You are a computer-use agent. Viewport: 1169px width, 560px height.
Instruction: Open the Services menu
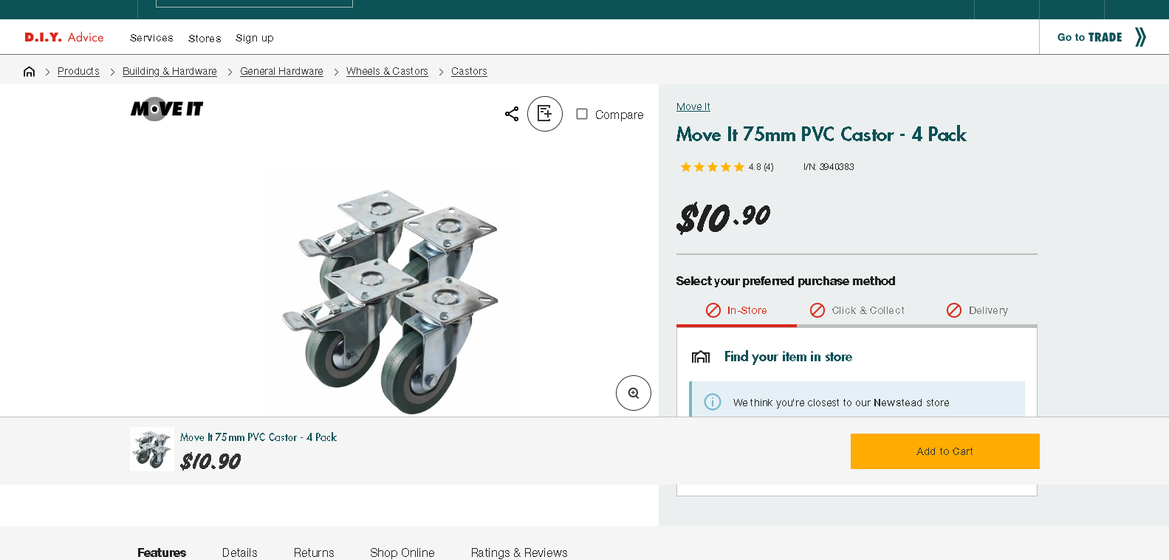pos(151,38)
